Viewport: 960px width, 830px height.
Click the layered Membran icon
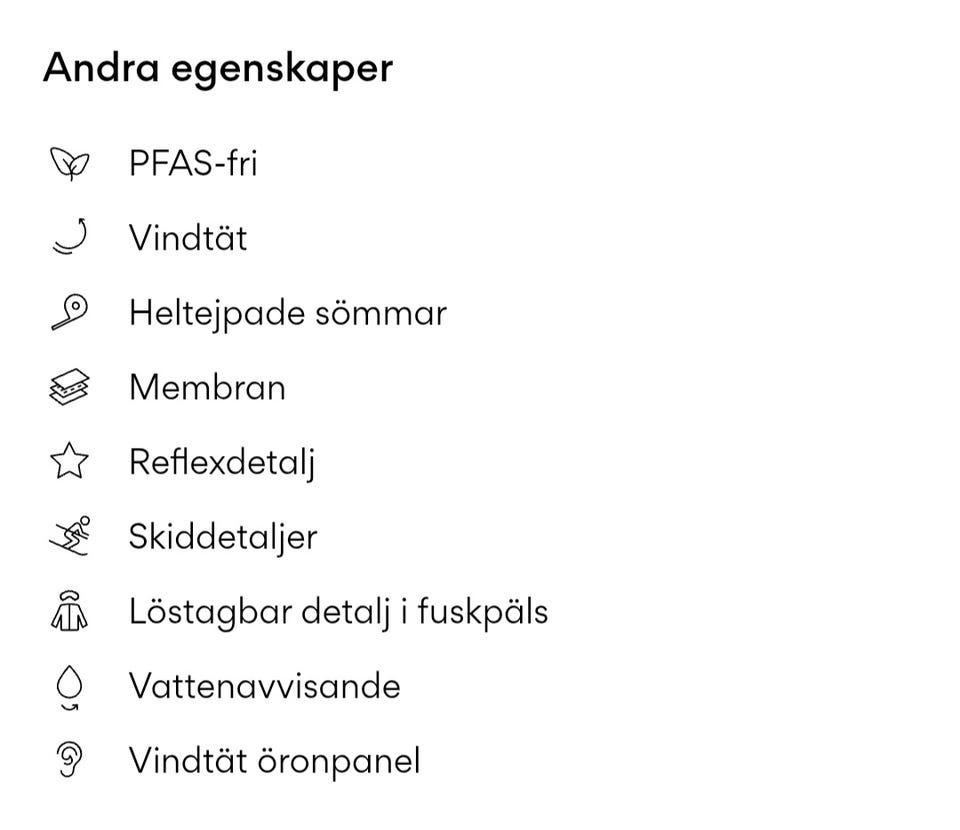click(69, 388)
